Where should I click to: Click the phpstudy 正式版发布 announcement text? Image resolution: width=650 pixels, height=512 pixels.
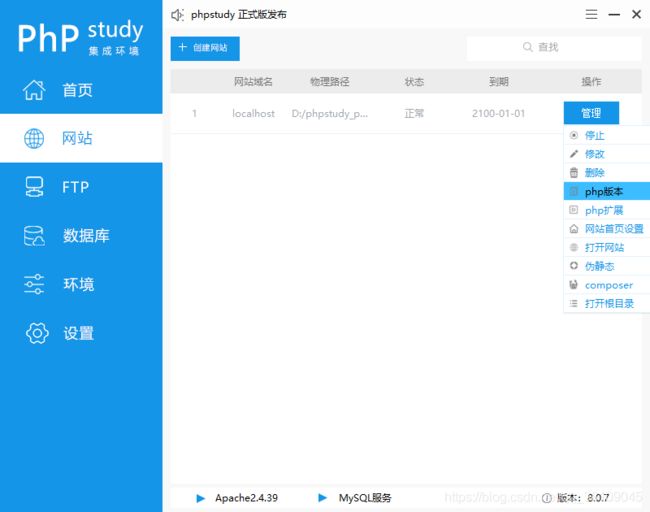point(238,15)
